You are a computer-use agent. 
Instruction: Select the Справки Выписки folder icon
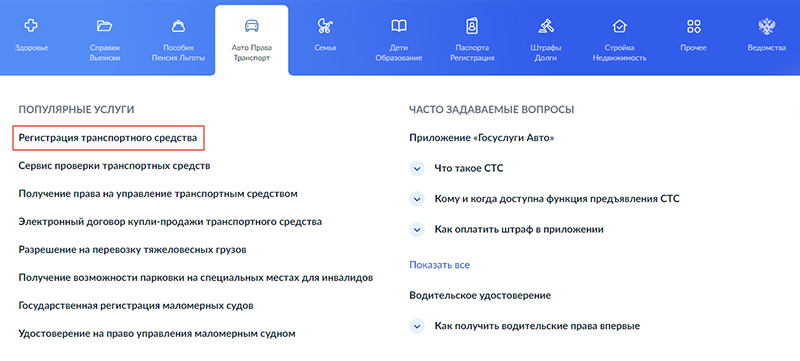tap(105, 25)
